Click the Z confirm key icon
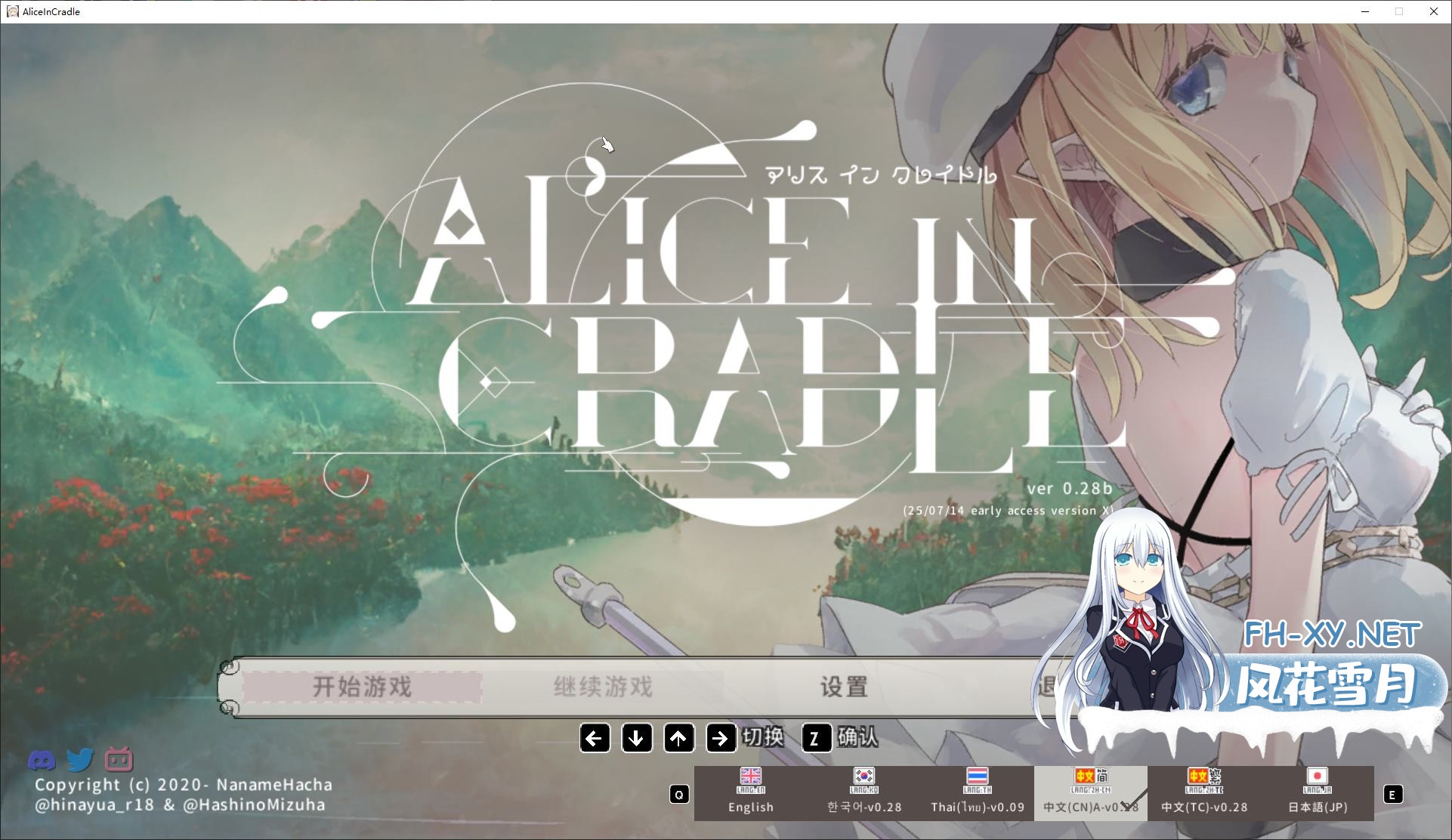Screen dimensions: 1452x840 [816, 738]
